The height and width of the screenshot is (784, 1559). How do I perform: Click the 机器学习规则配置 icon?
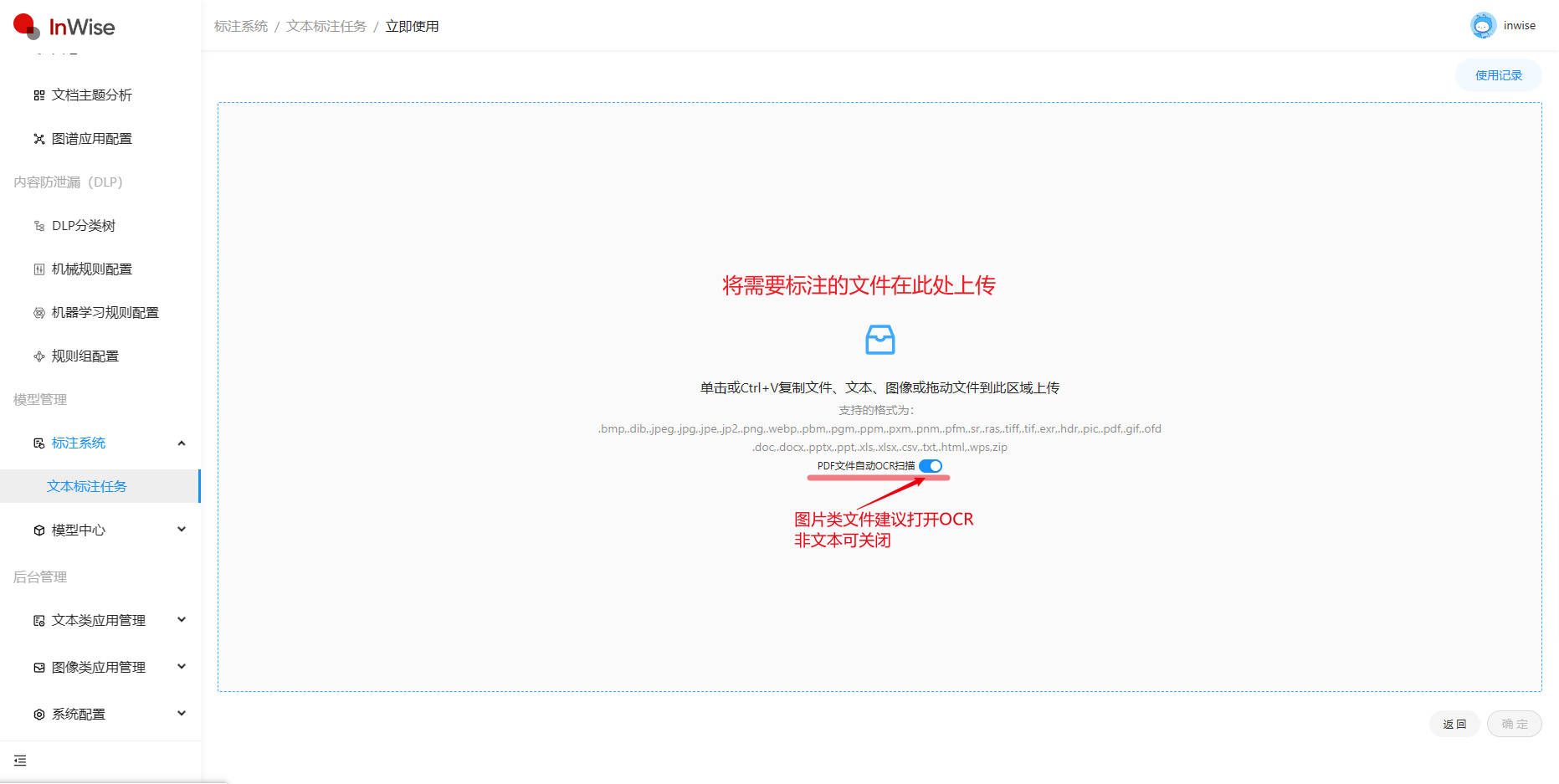click(38, 313)
